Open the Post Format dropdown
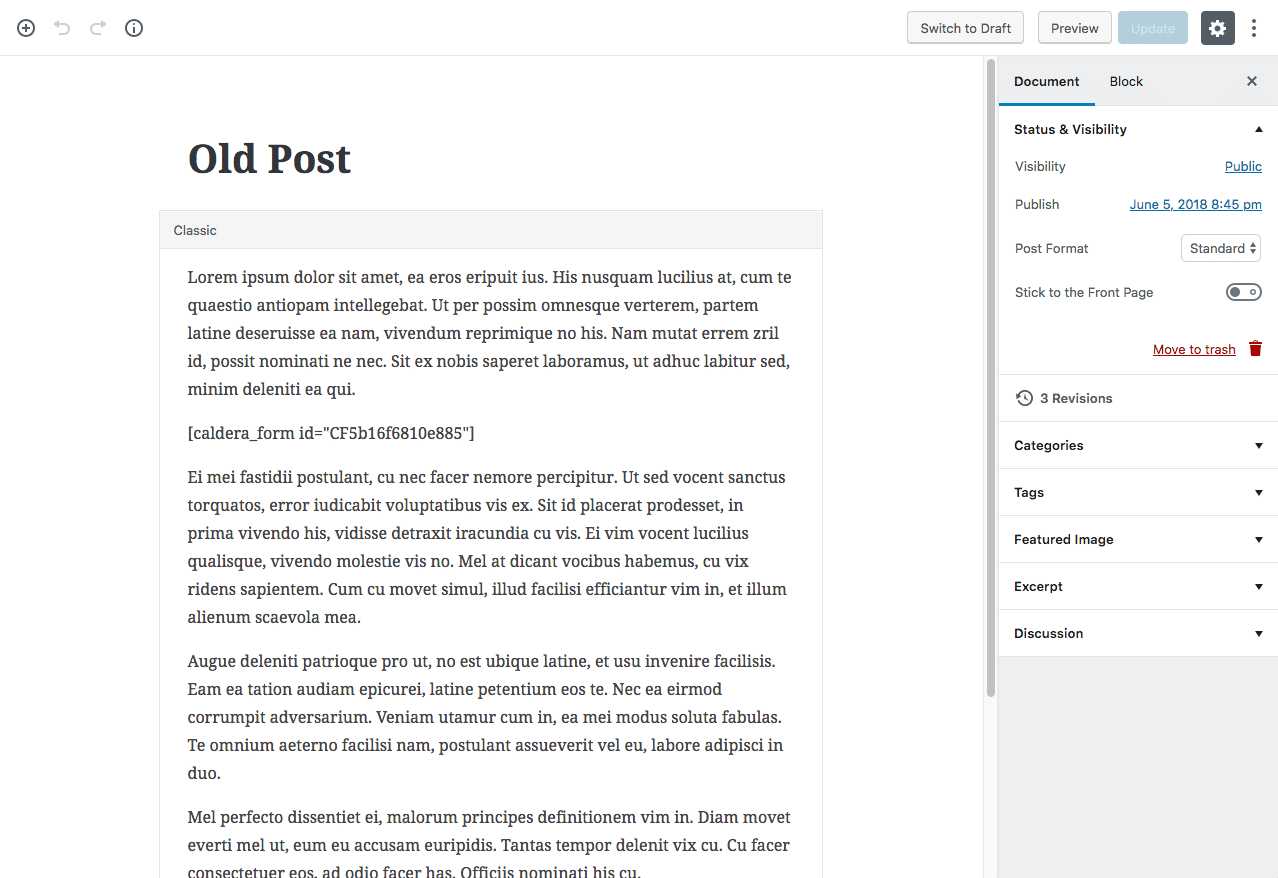The height and width of the screenshot is (878, 1278). point(1221,248)
